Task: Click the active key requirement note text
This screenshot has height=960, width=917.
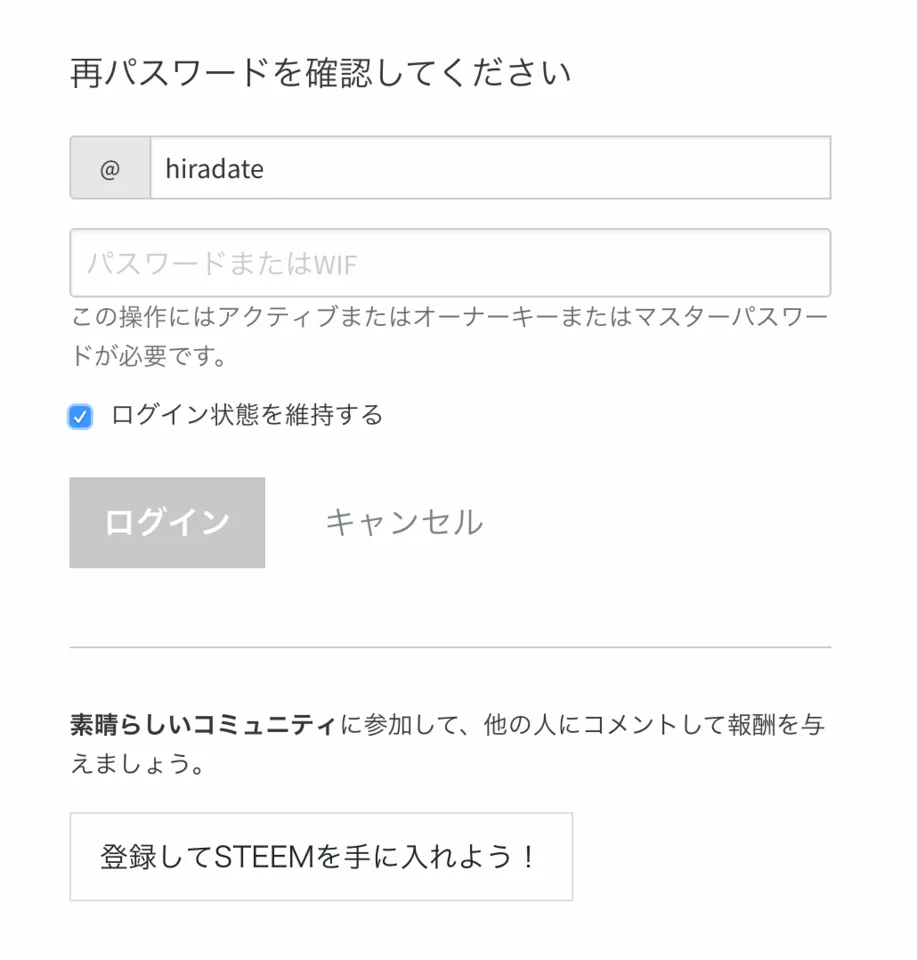Action: (448, 336)
